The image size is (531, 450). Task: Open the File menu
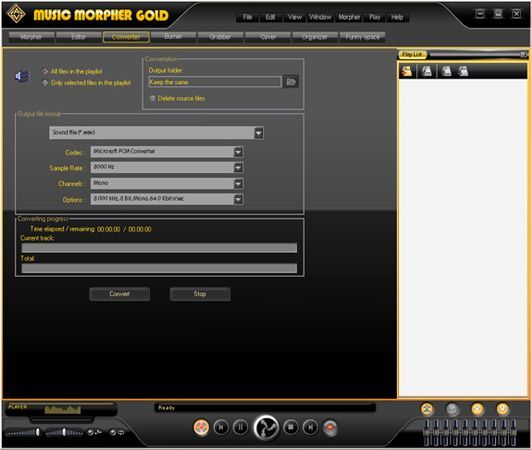(x=248, y=17)
